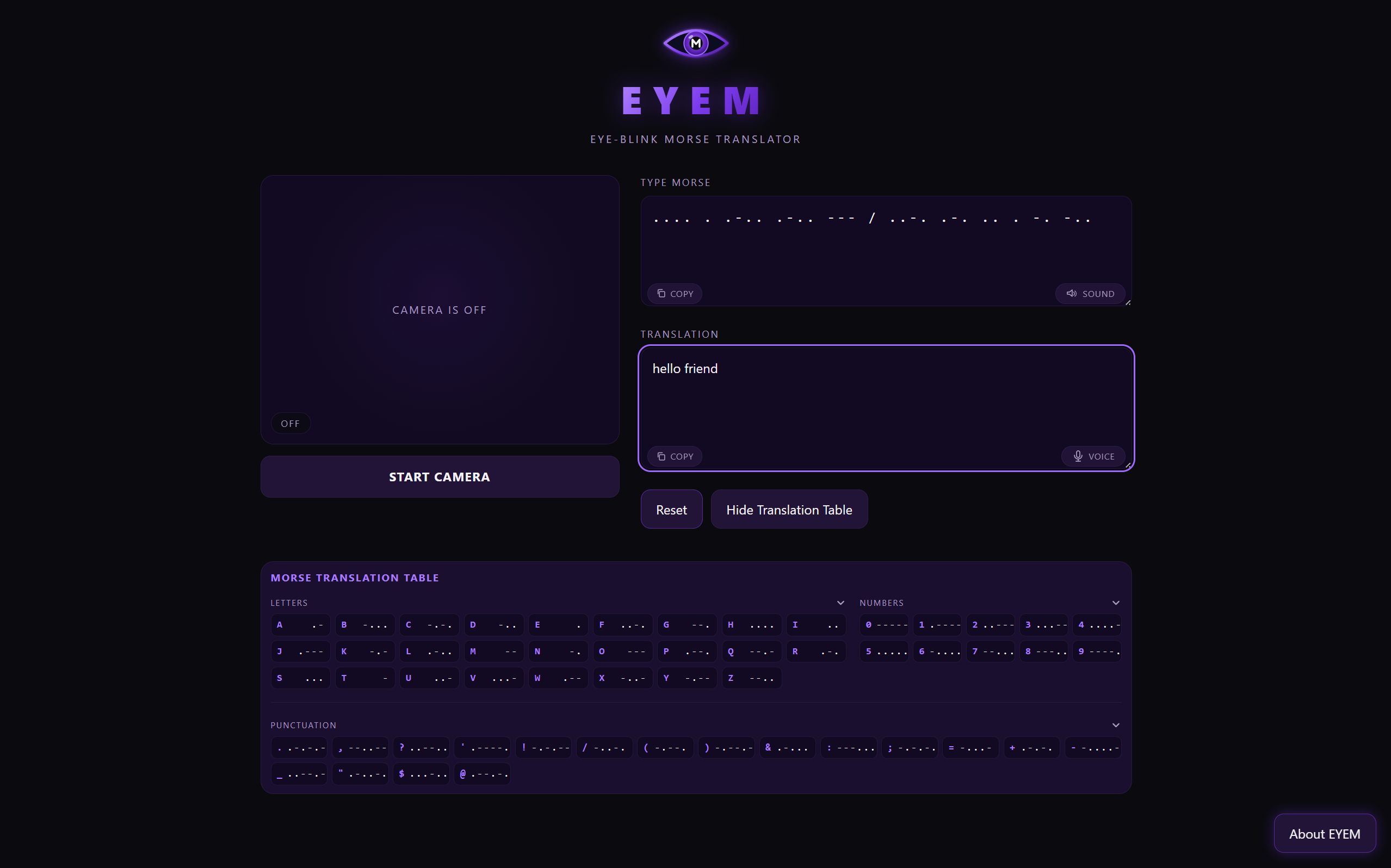
Task: Select number 5 tile
Action: point(883,651)
